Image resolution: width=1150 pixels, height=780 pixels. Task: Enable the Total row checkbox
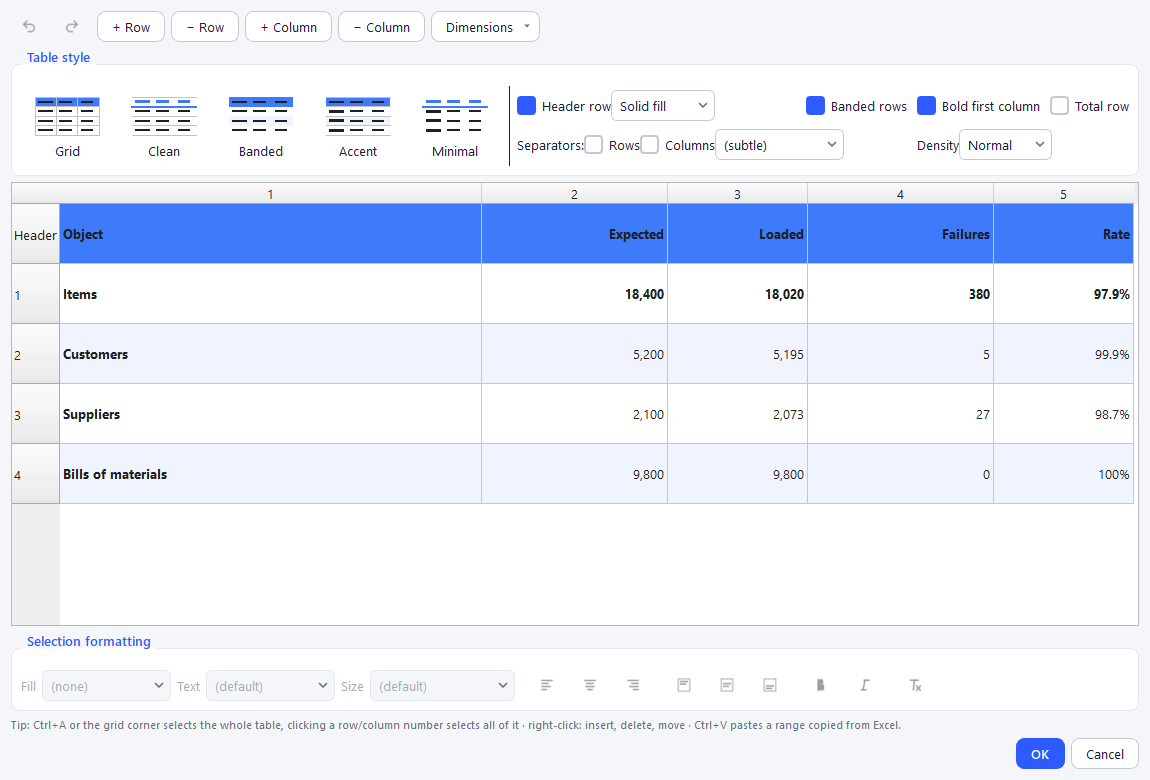tap(1060, 106)
